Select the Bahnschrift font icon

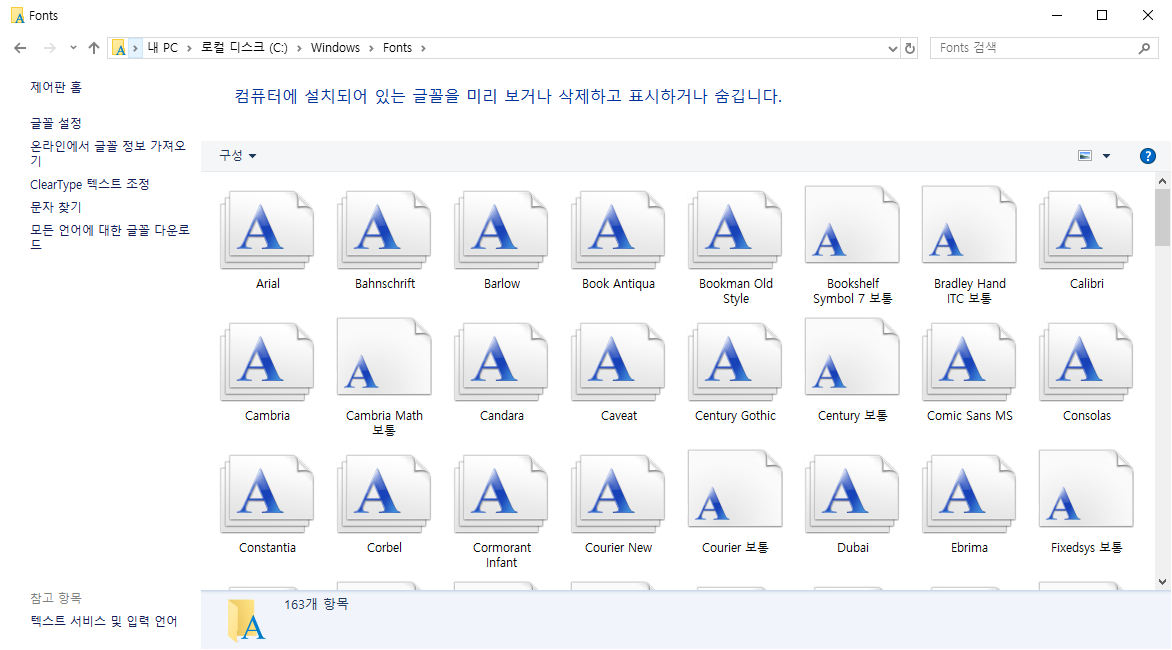(x=384, y=231)
